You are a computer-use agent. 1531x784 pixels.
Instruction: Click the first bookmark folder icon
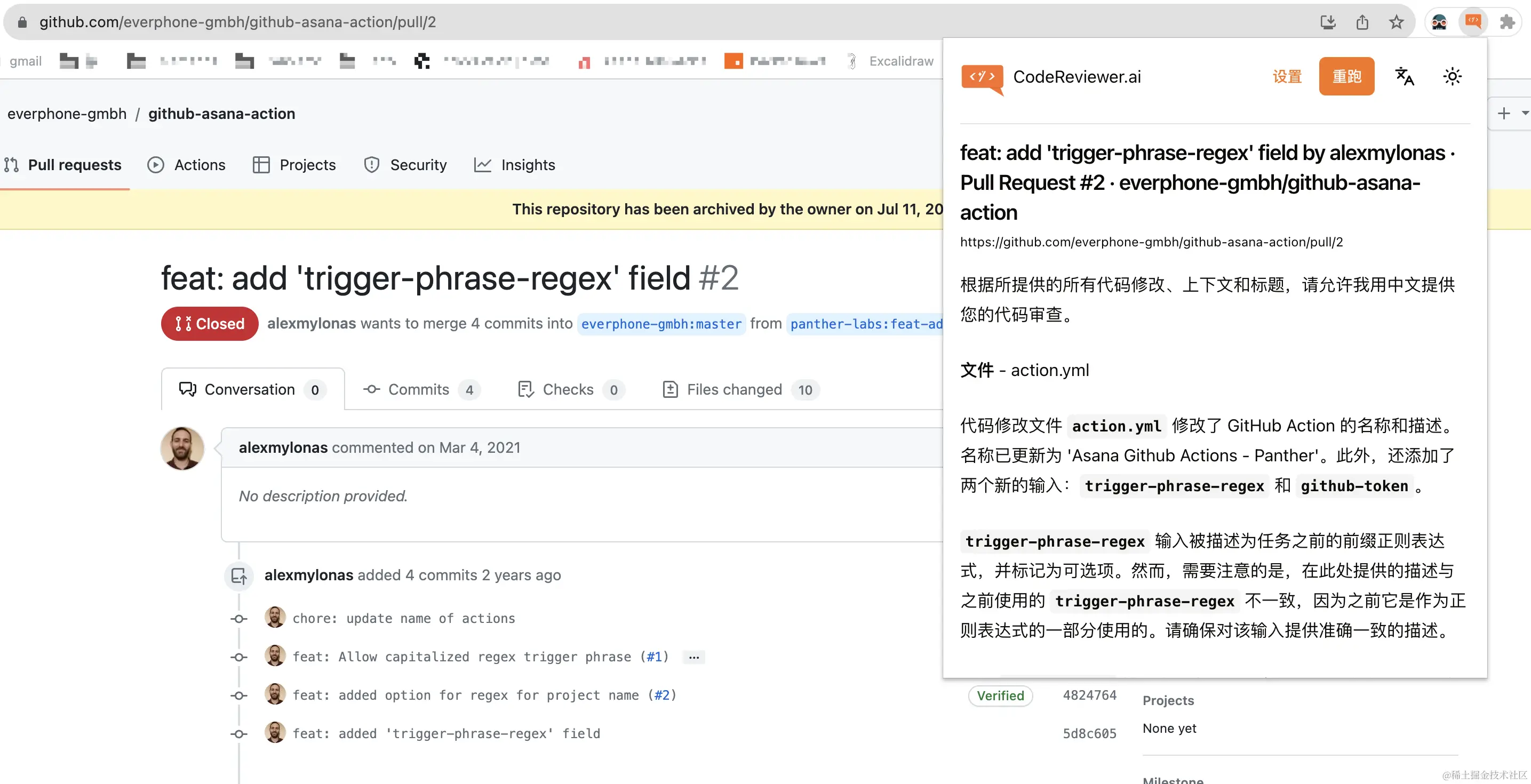69,61
